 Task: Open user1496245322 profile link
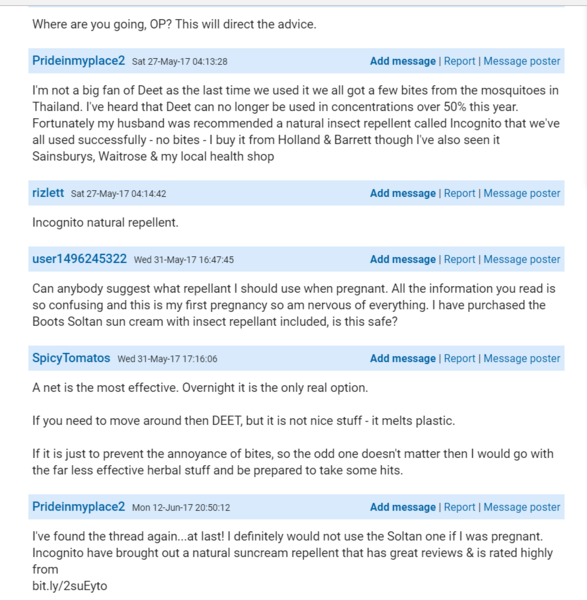[x=79, y=259]
